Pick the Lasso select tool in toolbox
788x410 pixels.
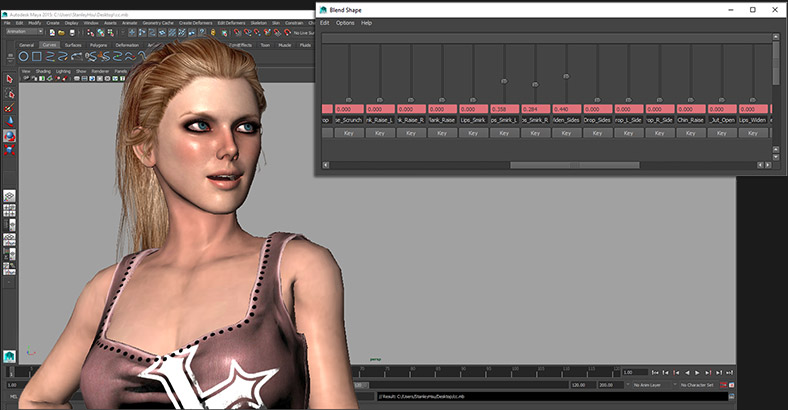[9, 93]
